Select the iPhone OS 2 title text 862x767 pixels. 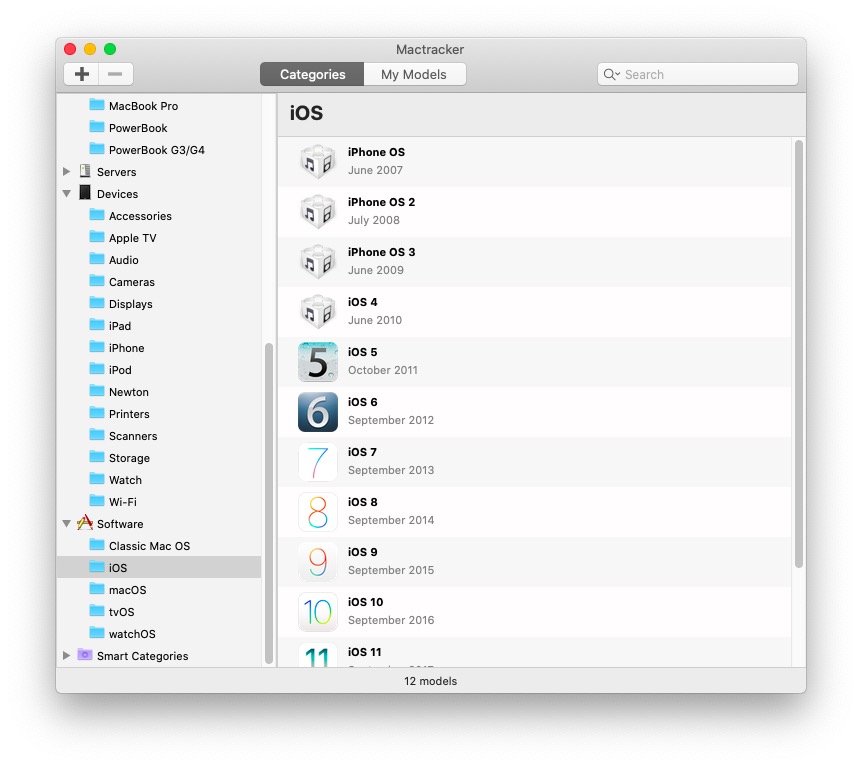point(381,202)
